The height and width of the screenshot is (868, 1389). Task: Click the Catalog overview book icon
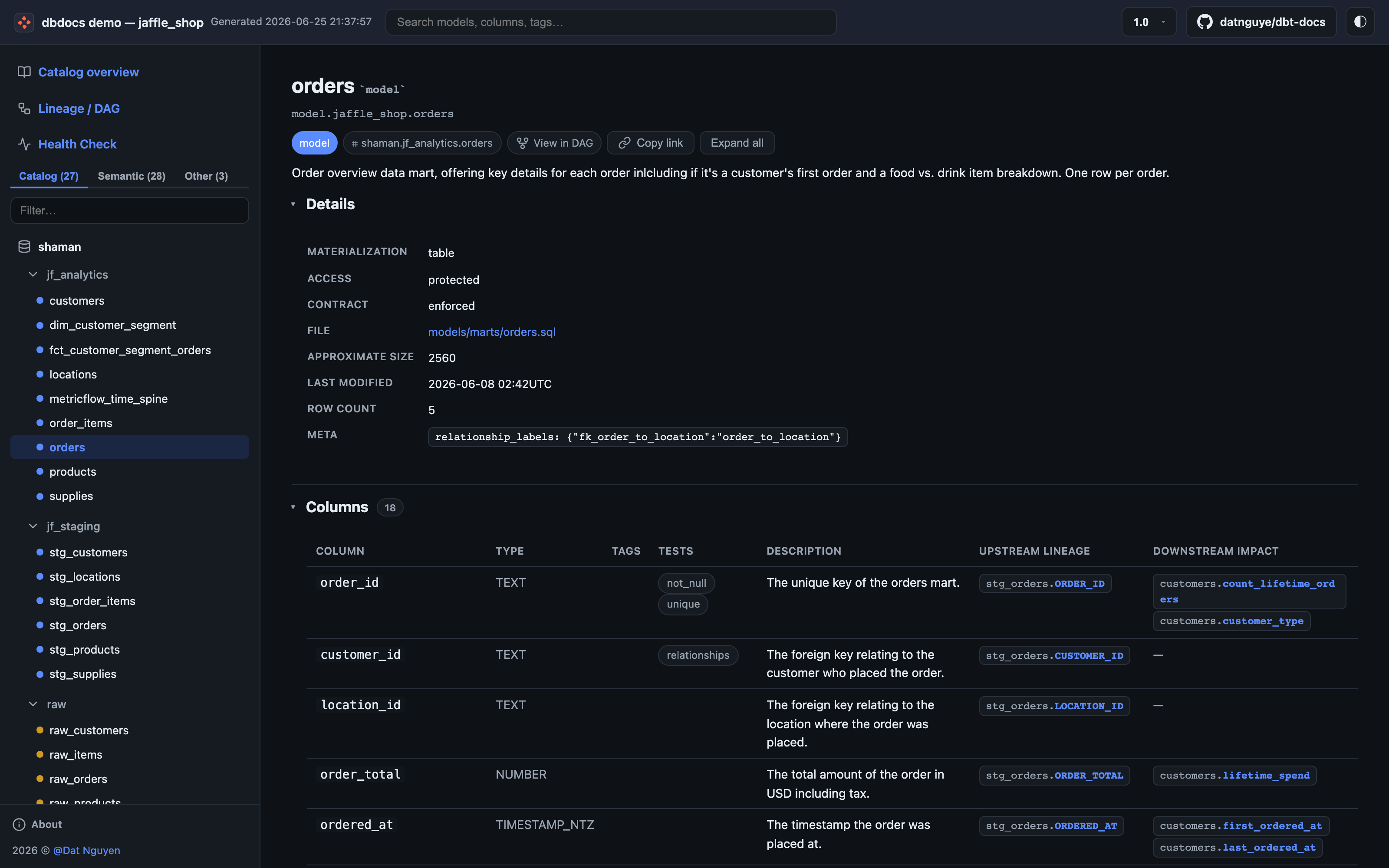24,72
